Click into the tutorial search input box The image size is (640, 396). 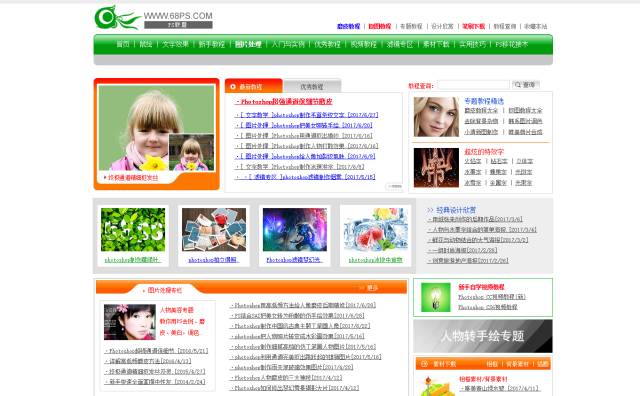[x=473, y=85]
